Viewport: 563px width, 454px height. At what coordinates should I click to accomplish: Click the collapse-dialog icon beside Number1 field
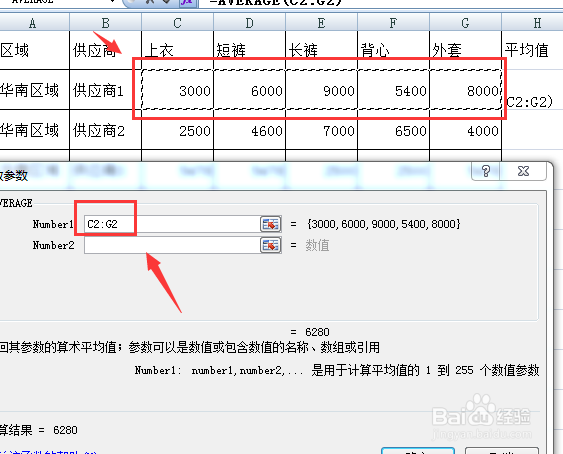click(270, 224)
